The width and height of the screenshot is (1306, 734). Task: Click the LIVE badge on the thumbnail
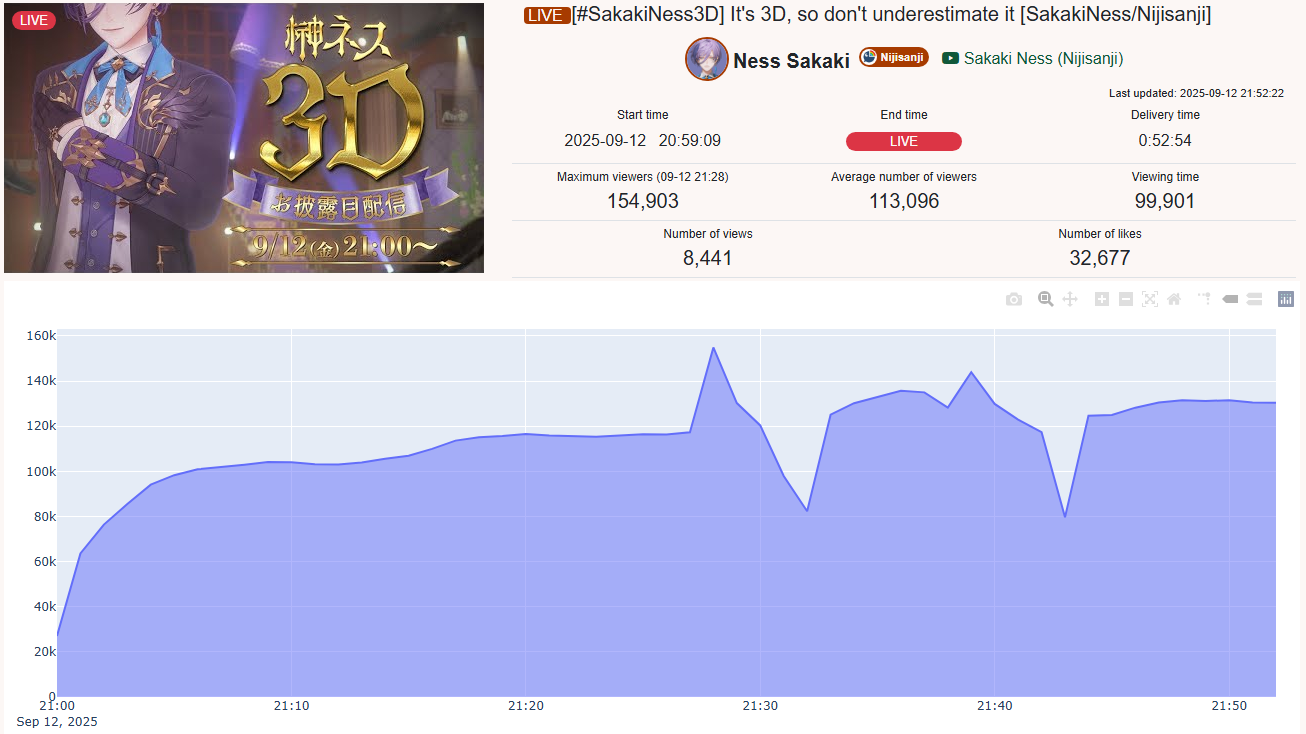[x=34, y=21]
